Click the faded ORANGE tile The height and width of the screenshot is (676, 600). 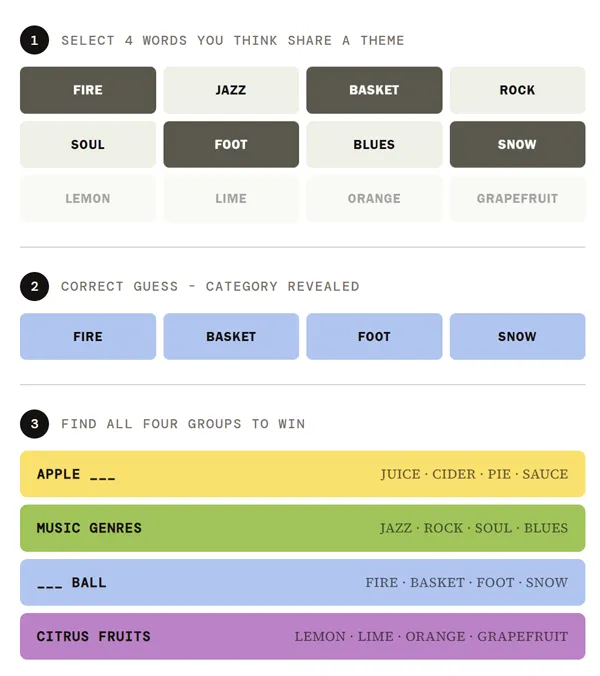374,198
